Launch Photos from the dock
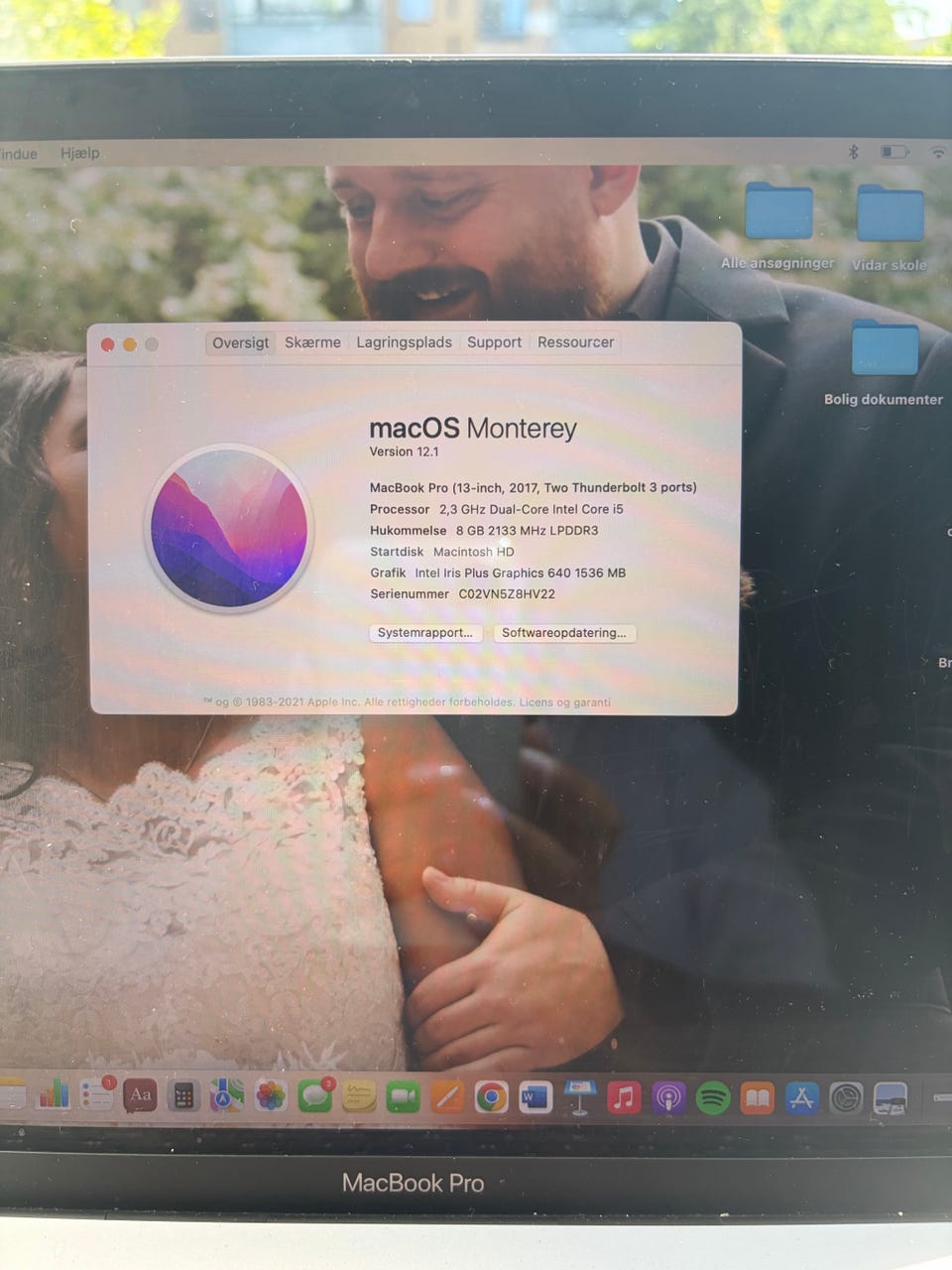The image size is (952, 1270). click(271, 1096)
